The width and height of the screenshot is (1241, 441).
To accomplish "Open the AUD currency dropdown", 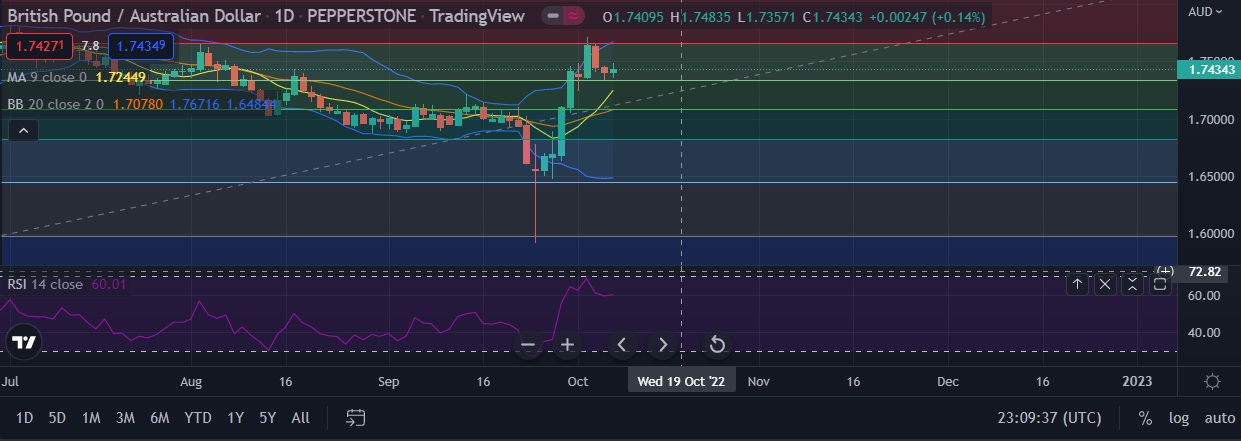I will tap(1204, 11).
